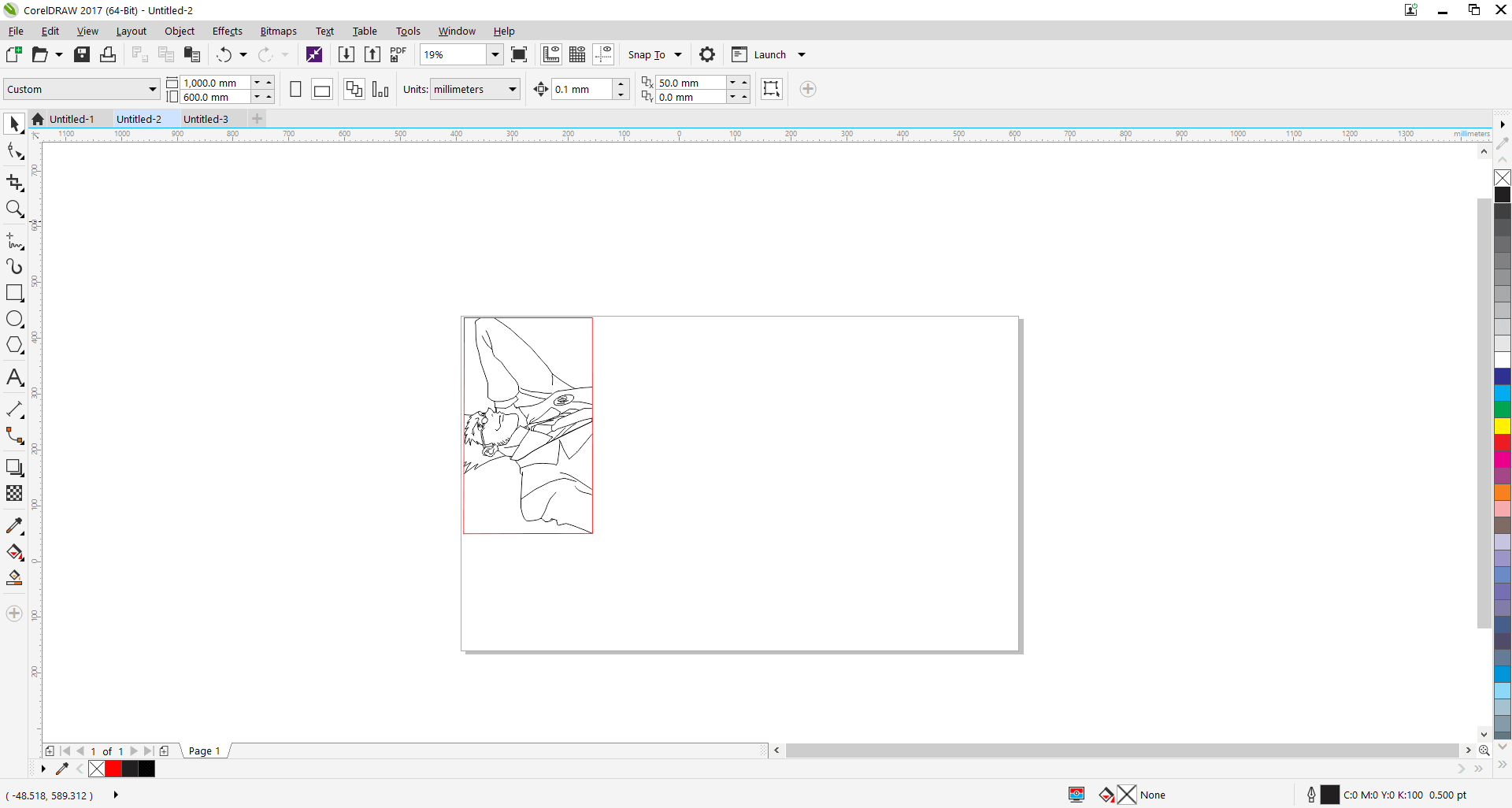Expand the Launch dropdown arrow
Image resolution: width=1512 pixels, height=808 pixels.
pyautogui.click(x=802, y=54)
